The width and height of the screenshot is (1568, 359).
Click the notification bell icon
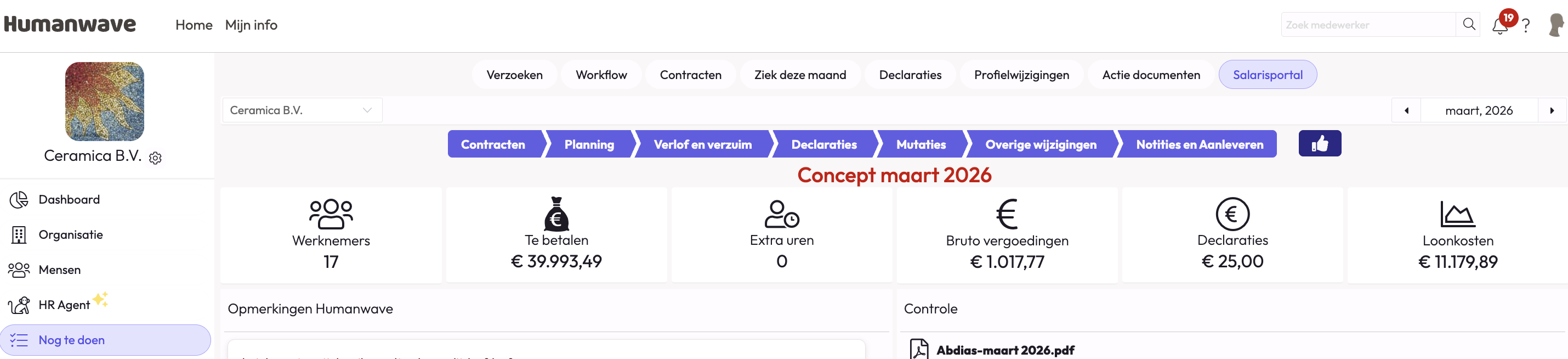(x=1499, y=26)
